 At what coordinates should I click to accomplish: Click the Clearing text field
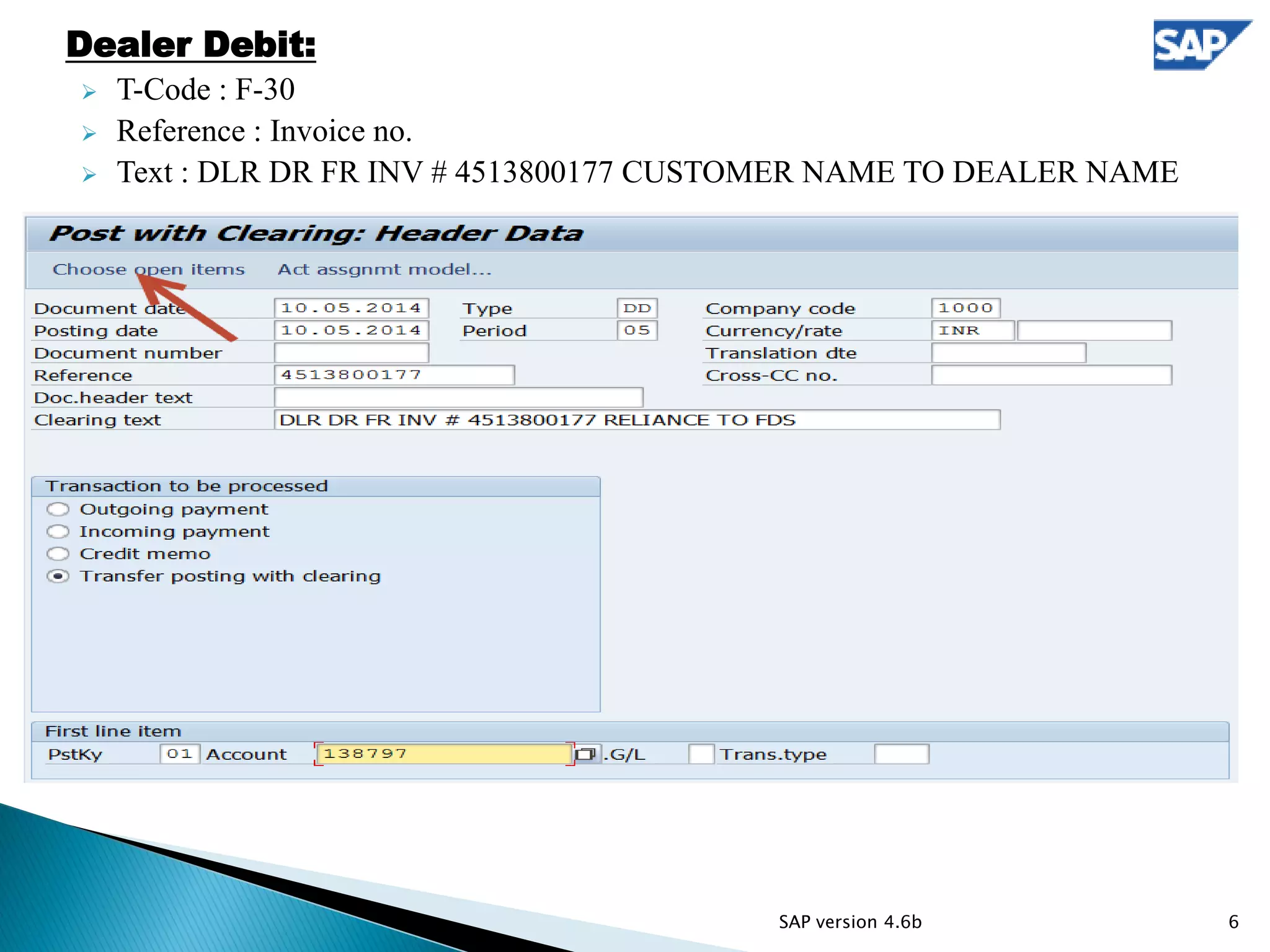click(637, 420)
